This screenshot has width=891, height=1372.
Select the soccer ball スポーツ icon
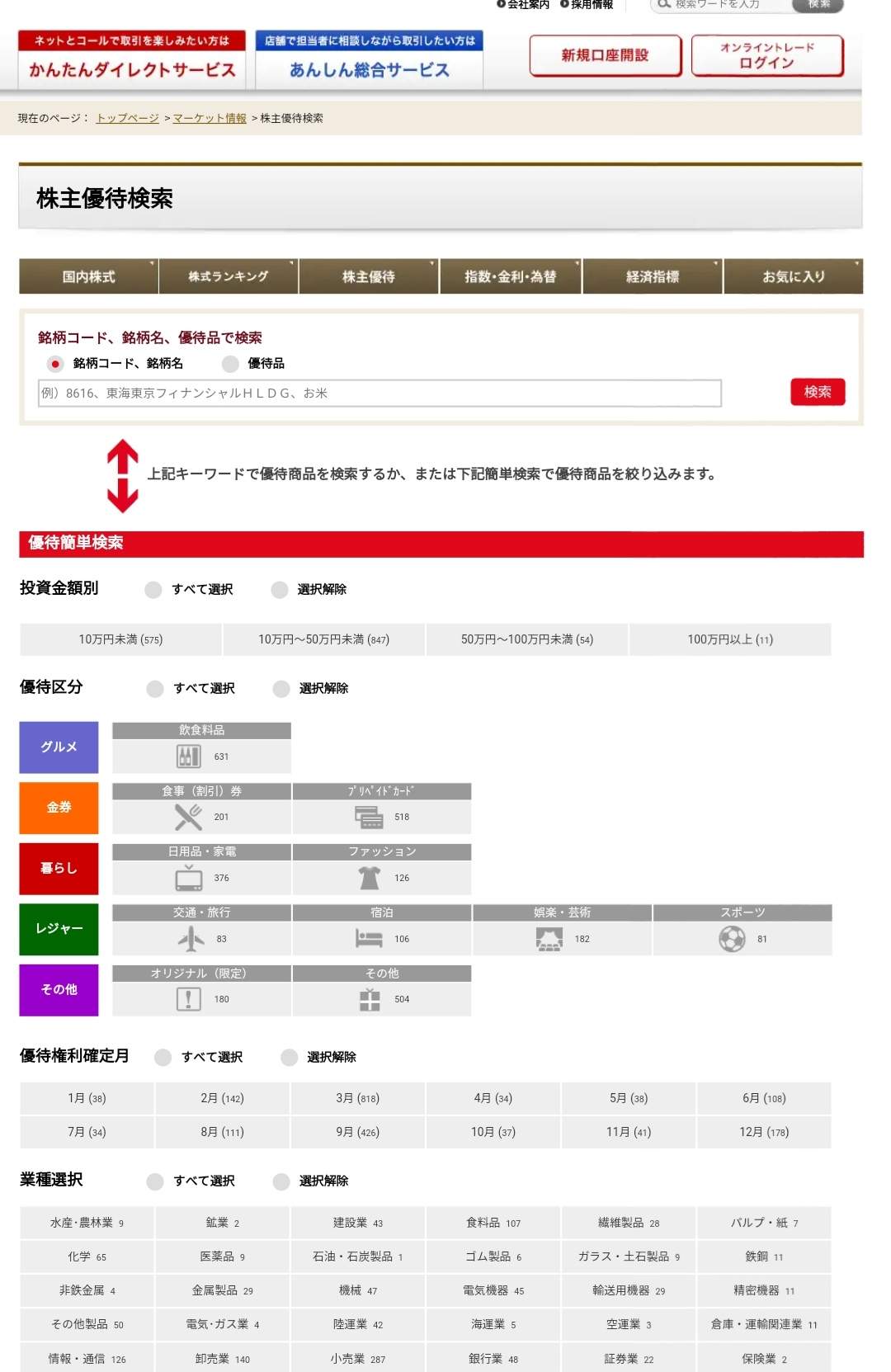(x=732, y=939)
